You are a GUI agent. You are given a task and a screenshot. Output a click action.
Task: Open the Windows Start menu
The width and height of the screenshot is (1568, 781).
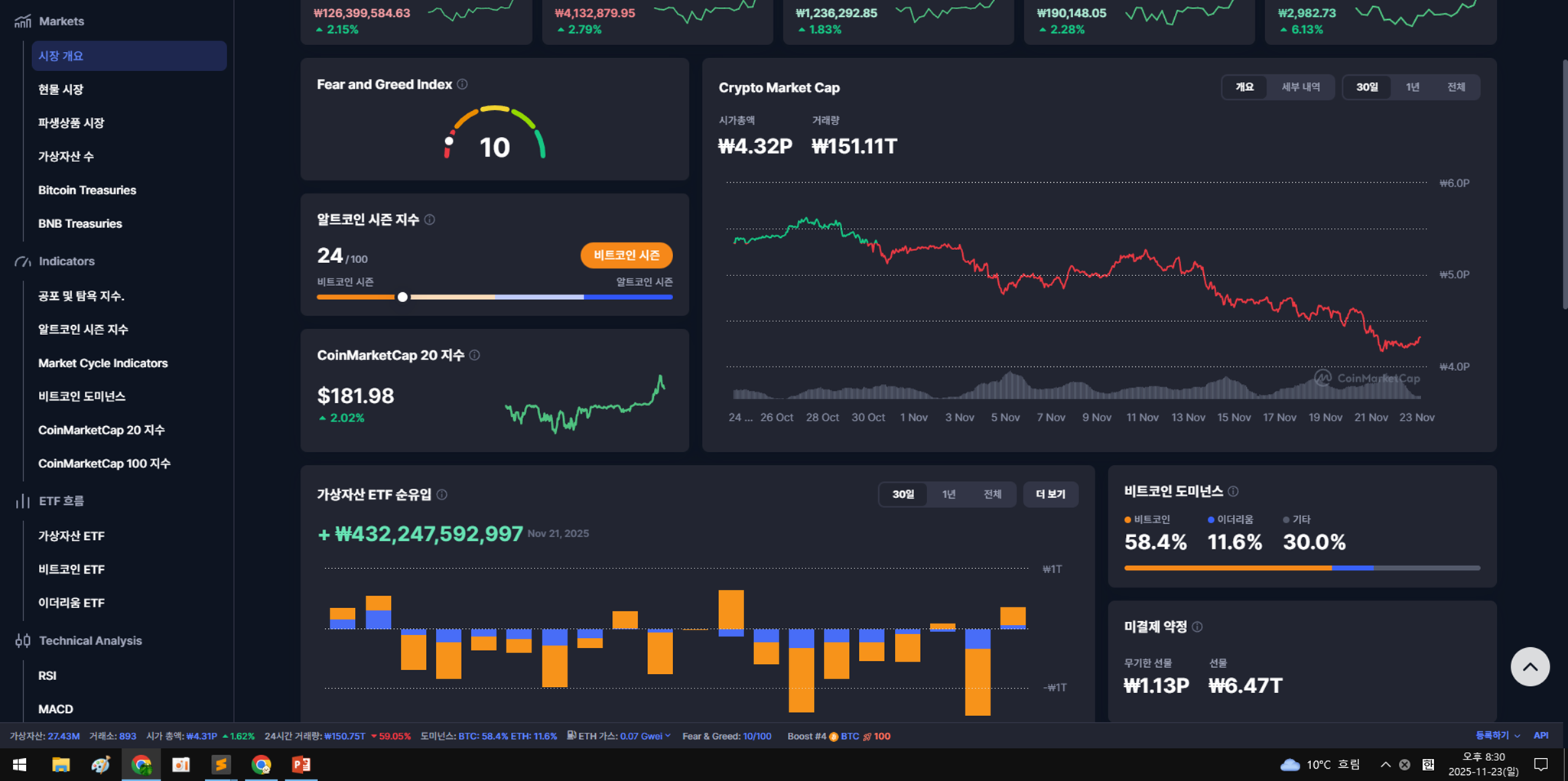click(19, 764)
